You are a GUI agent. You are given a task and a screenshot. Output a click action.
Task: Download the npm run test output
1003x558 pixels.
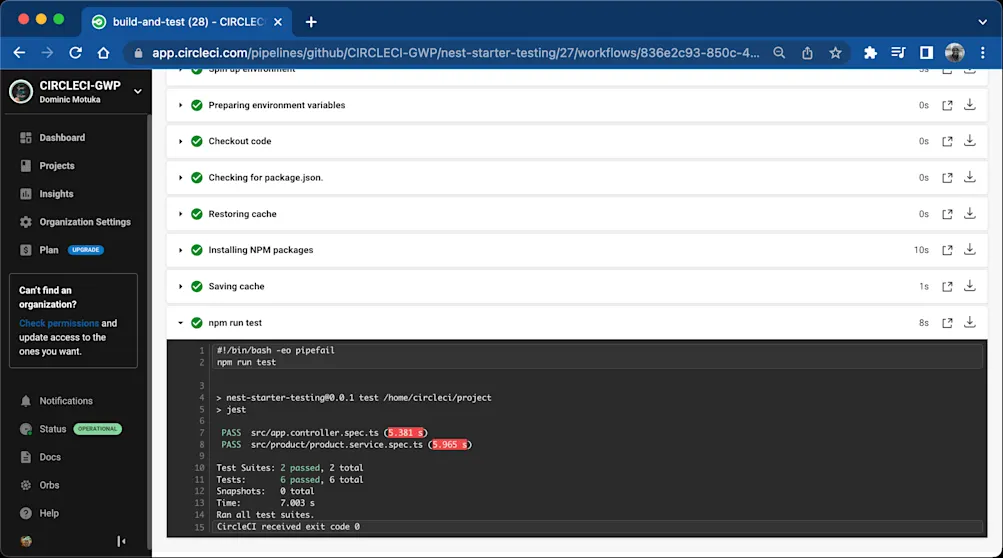point(970,323)
